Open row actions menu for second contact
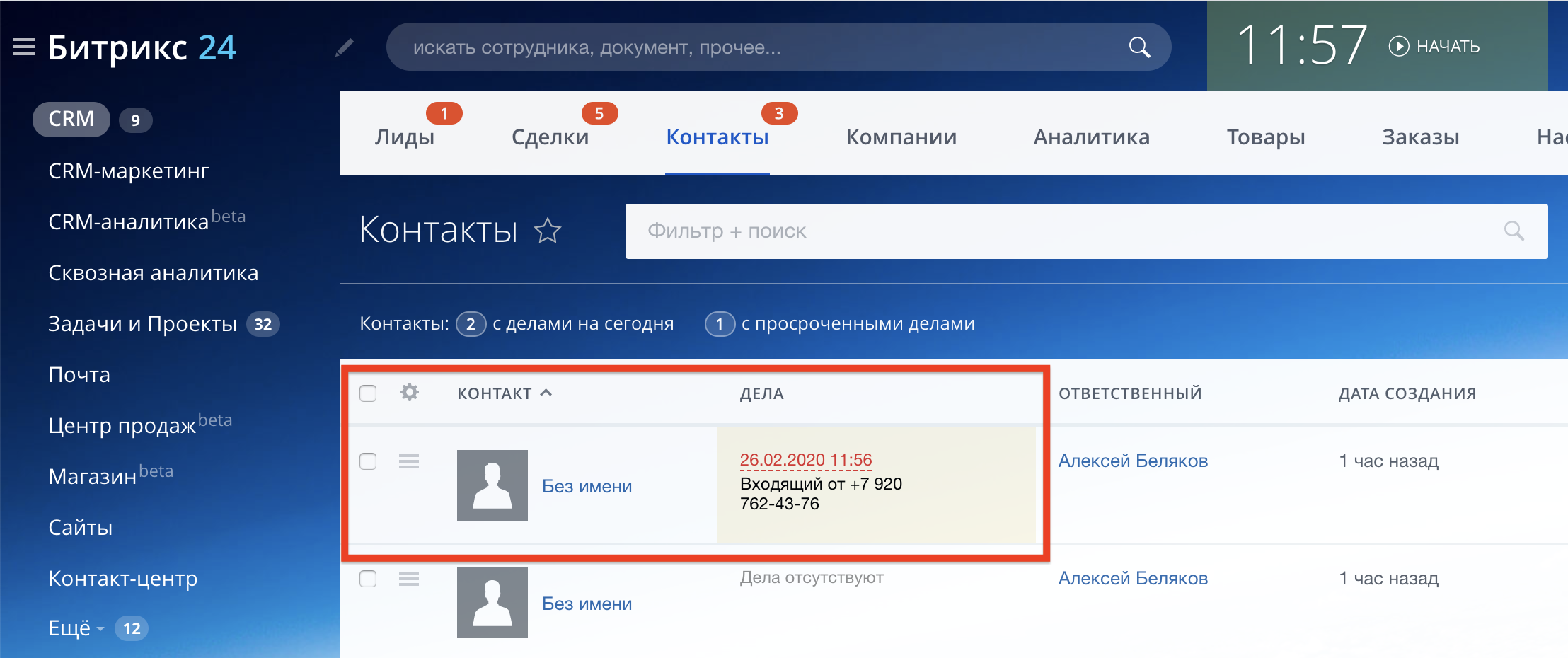1568x658 pixels. pyautogui.click(x=409, y=579)
